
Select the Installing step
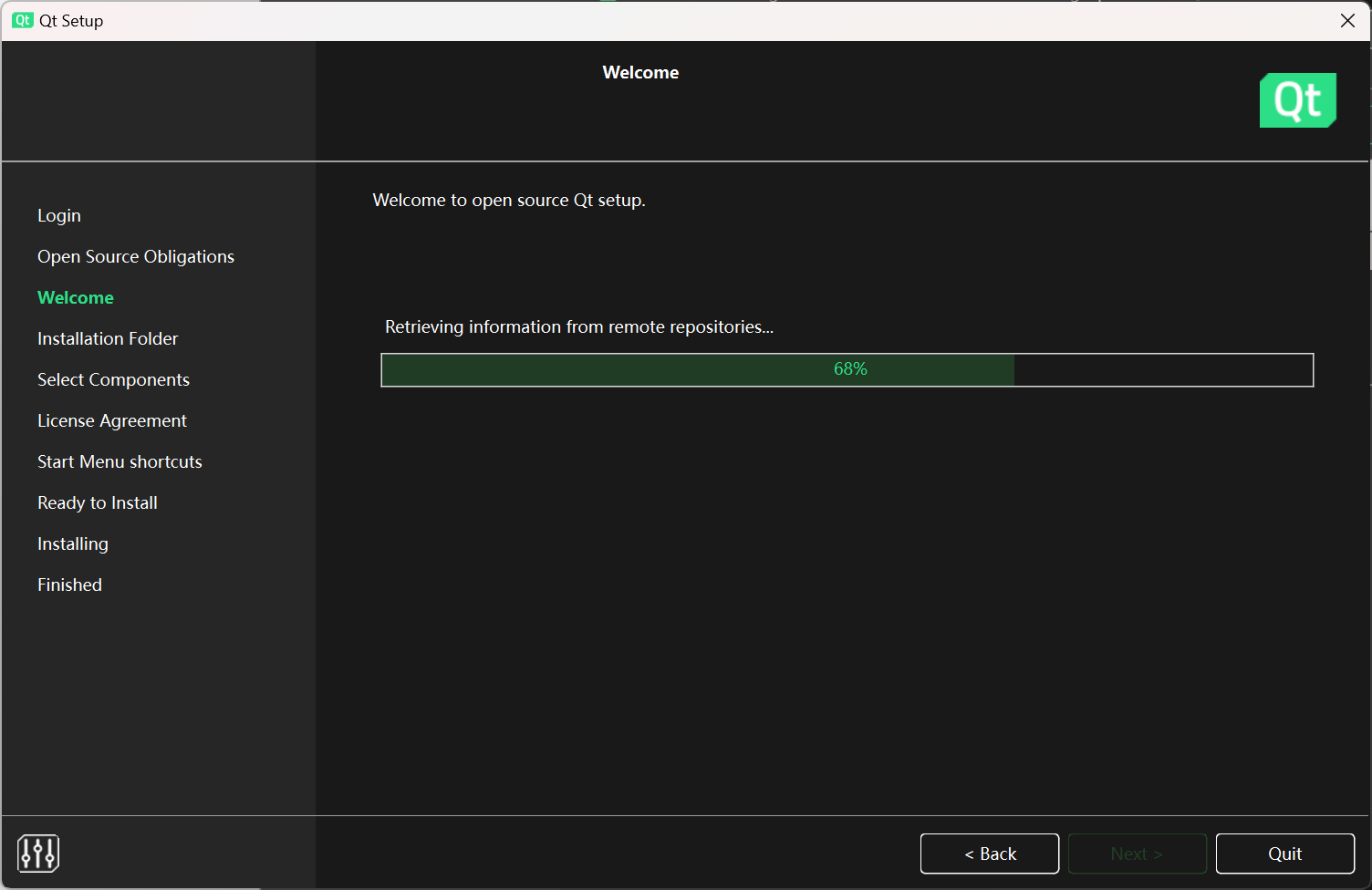click(73, 543)
